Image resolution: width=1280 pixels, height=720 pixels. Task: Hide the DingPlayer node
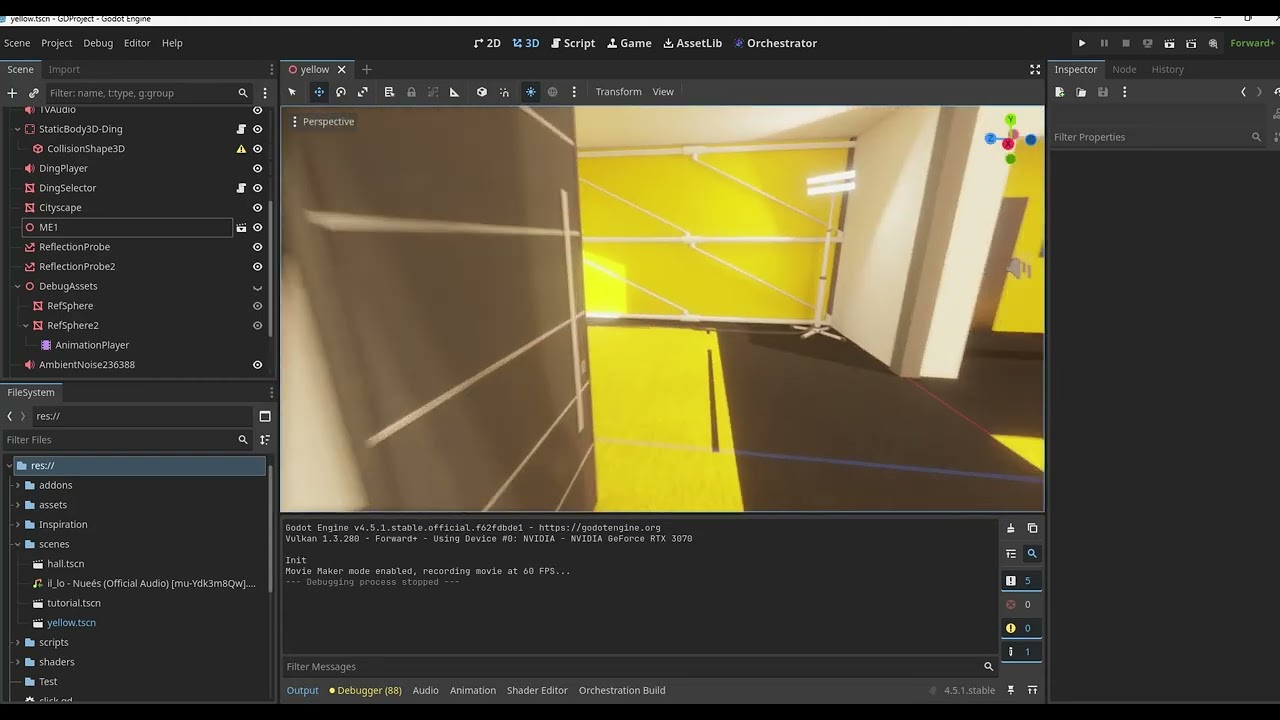(257, 169)
